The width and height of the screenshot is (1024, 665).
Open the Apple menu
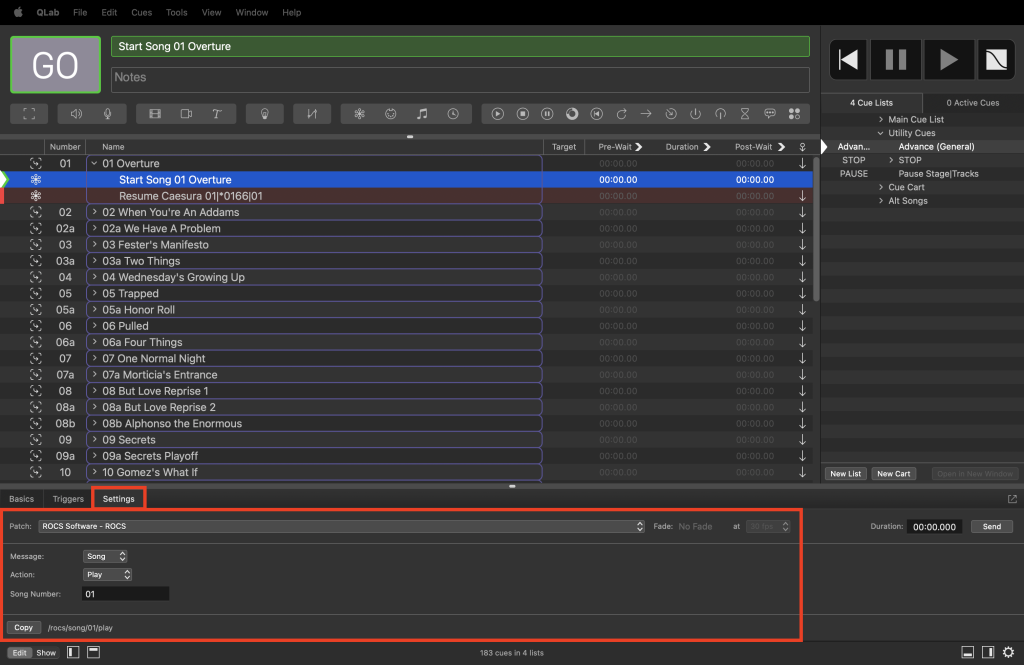[18, 12]
